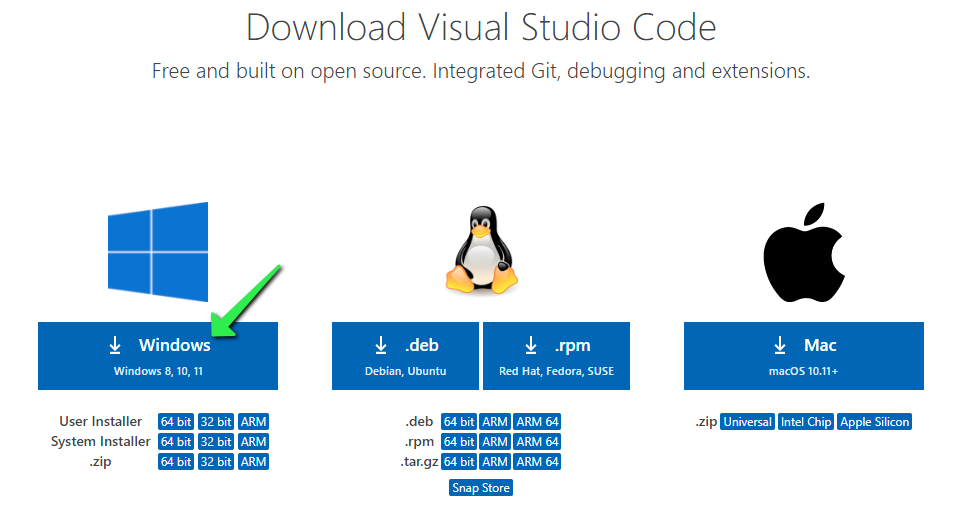971x514 pixels.
Task: Choose Linux .deb ARM 64
Action: coord(538,422)
